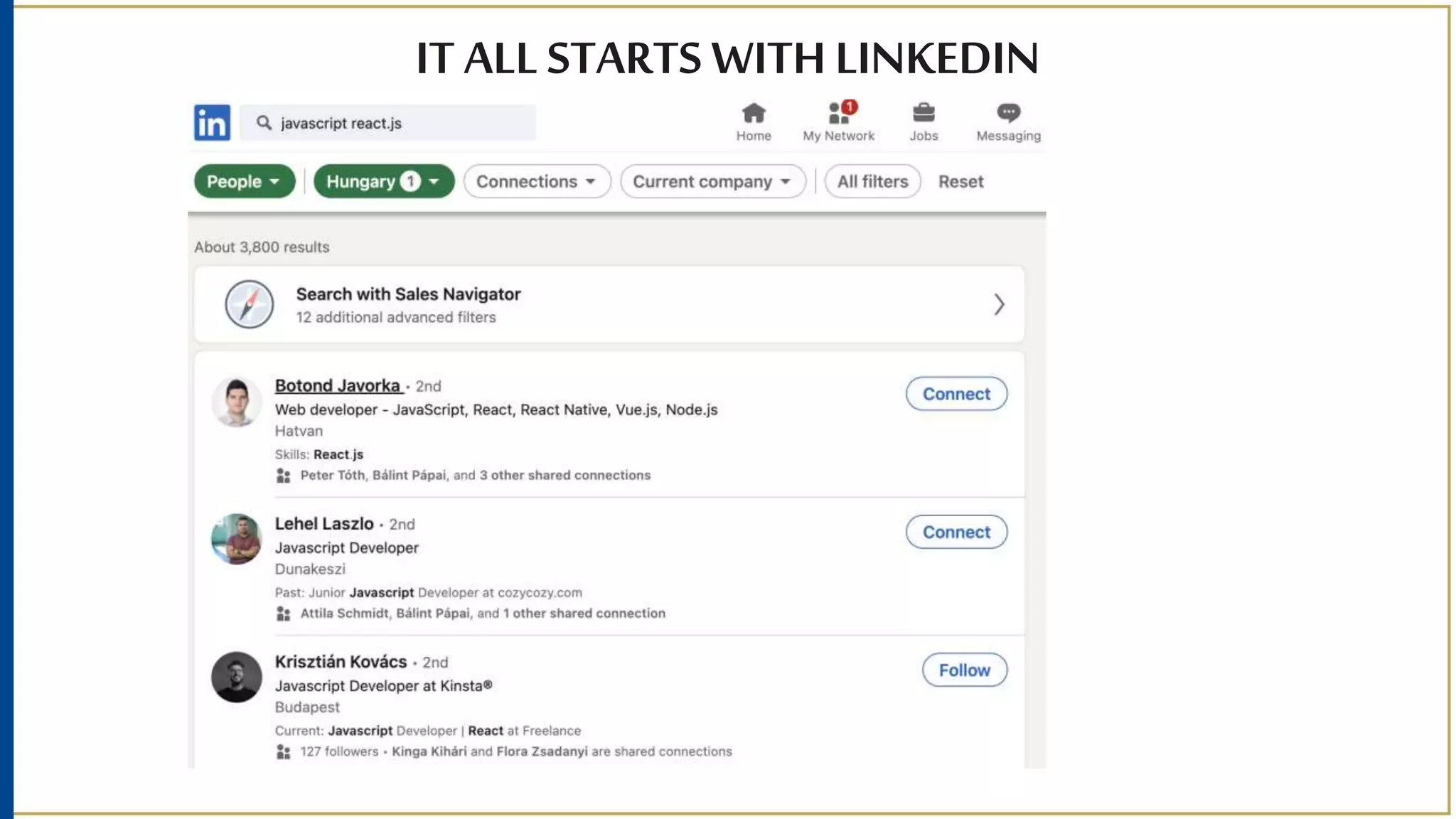
Task: Click 'Current: Javascript Developer | React at Freelance'
Action: [x=428, y=730]
